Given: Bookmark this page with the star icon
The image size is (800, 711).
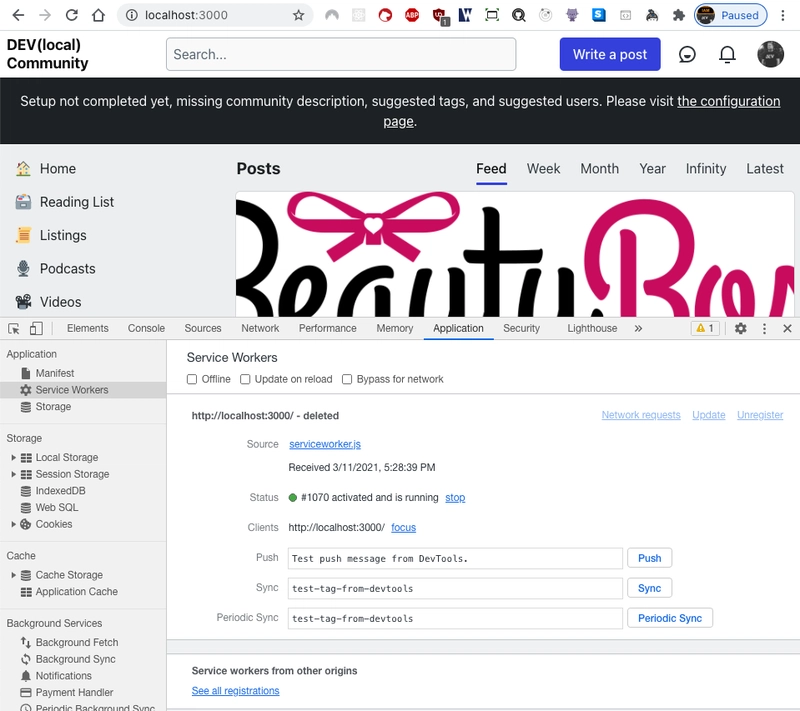Looking at the screenshot, I should point(298,15).
